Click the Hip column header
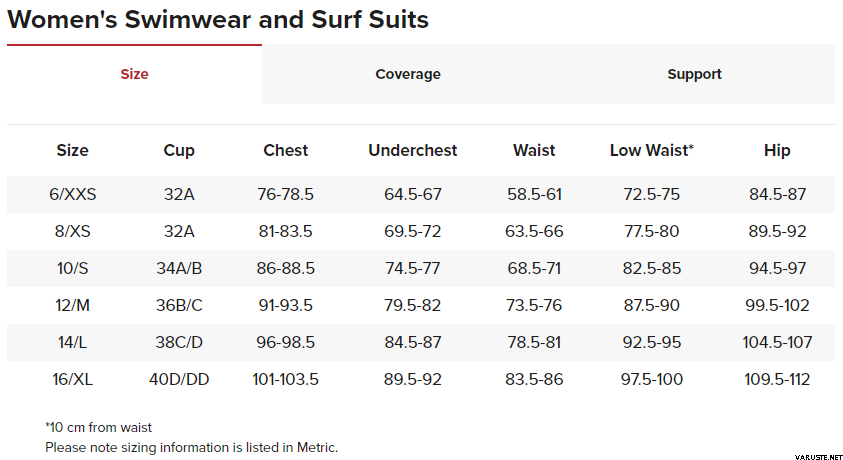The height and width of the screenshot is (460, 843). click(777, 151)
